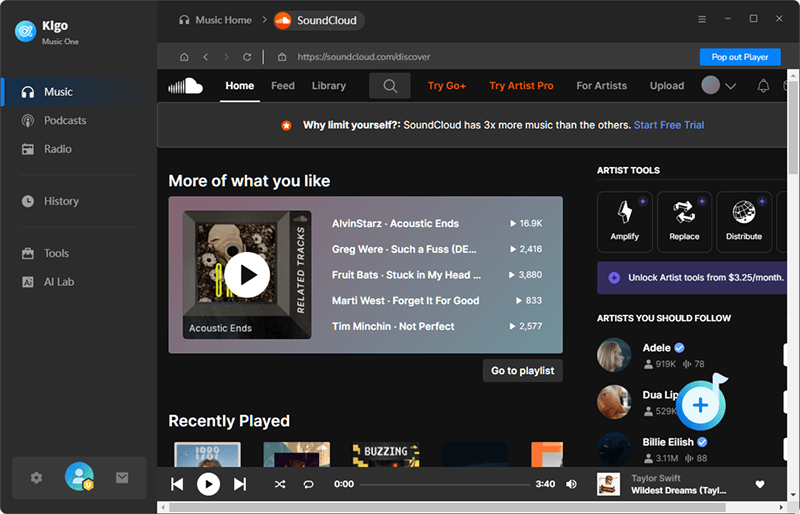This screenshot has width=800, height=514.
Task: Go back in the embedded browser
Action: point(206,57)
